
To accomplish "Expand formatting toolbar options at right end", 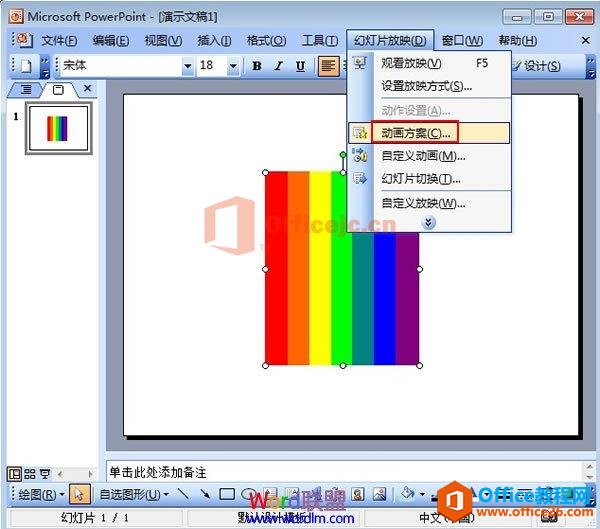I will (x=590, y=66).
